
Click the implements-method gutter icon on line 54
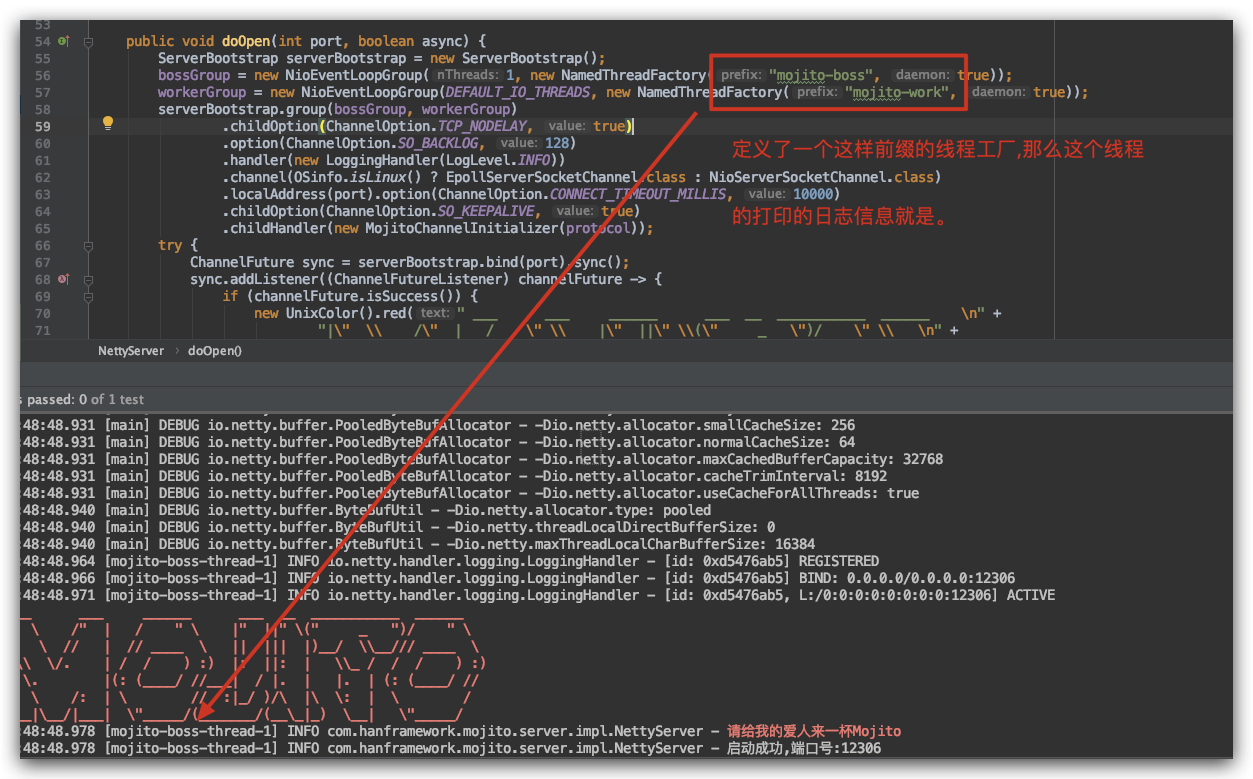(63, 41)
